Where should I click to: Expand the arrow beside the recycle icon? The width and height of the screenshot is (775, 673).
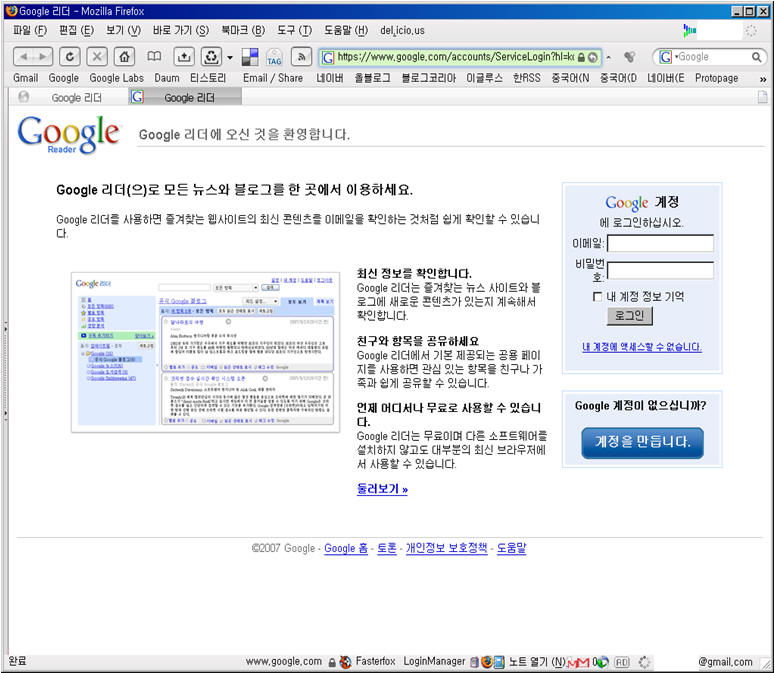(x=230, y=58)
